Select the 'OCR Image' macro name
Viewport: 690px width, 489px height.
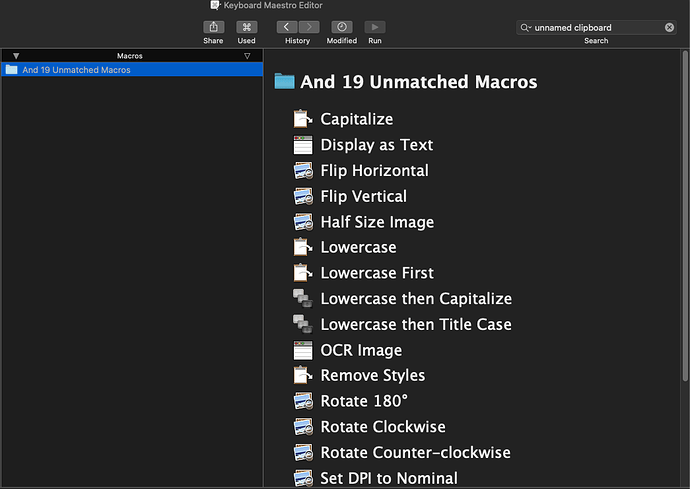point(361,350)
